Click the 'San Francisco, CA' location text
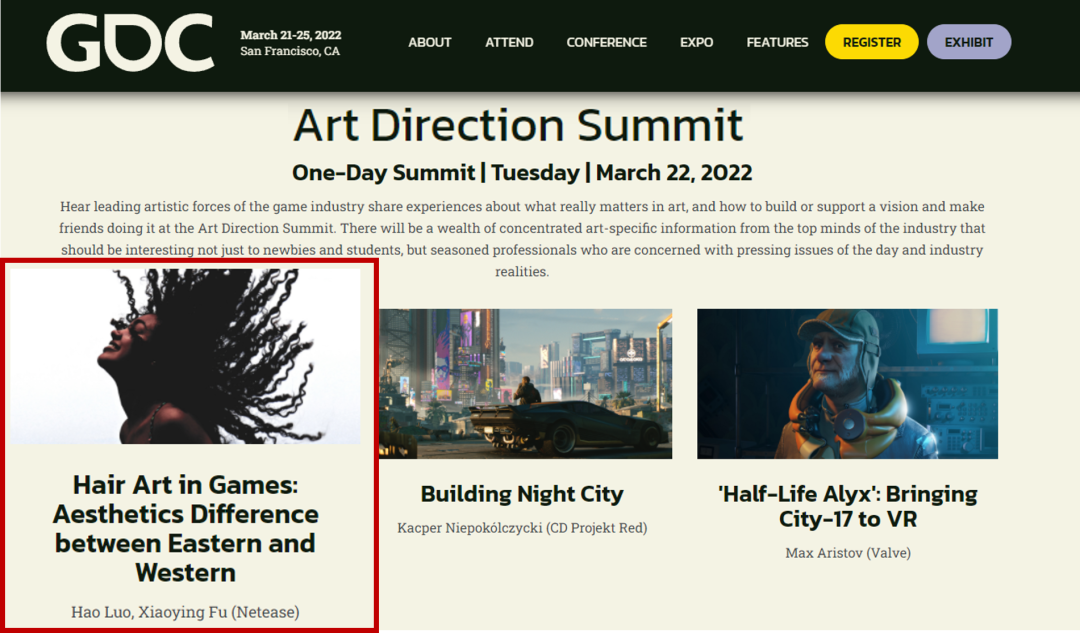1080x633 pixels. [x=290, y=51]
